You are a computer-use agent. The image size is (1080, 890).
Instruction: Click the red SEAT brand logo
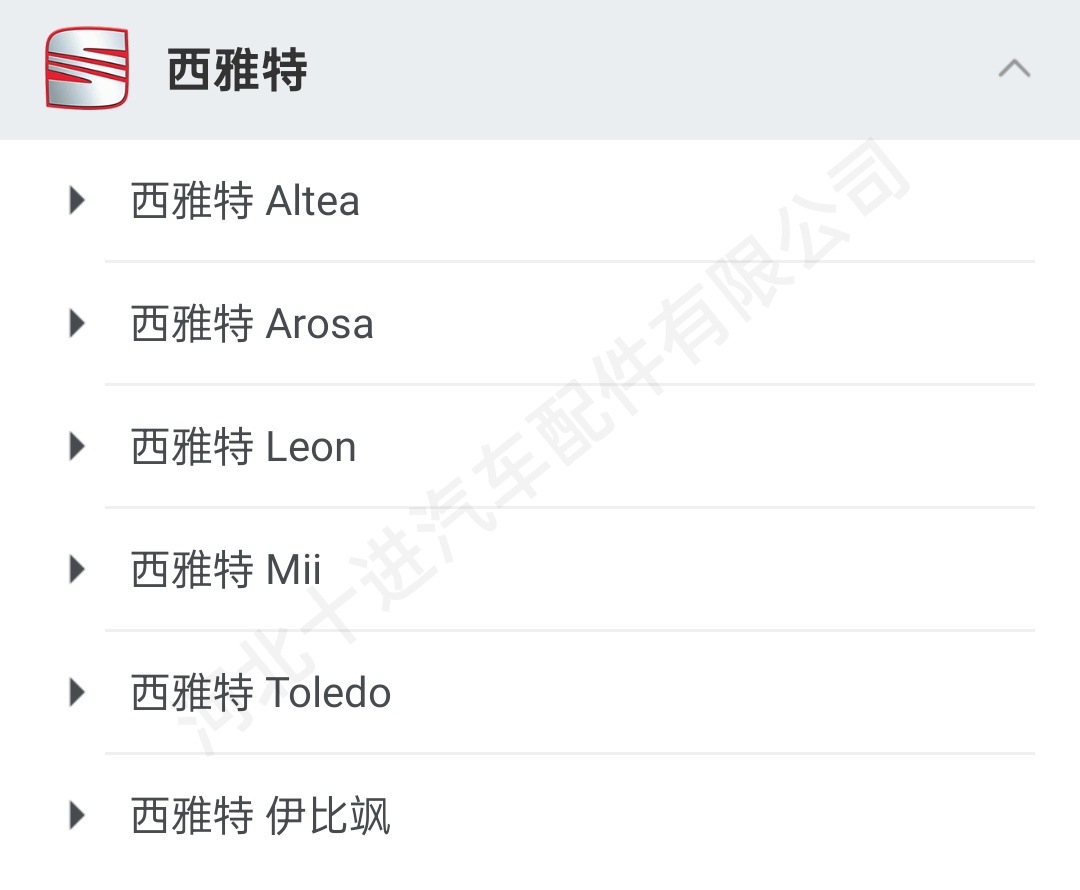pos(87,68)
